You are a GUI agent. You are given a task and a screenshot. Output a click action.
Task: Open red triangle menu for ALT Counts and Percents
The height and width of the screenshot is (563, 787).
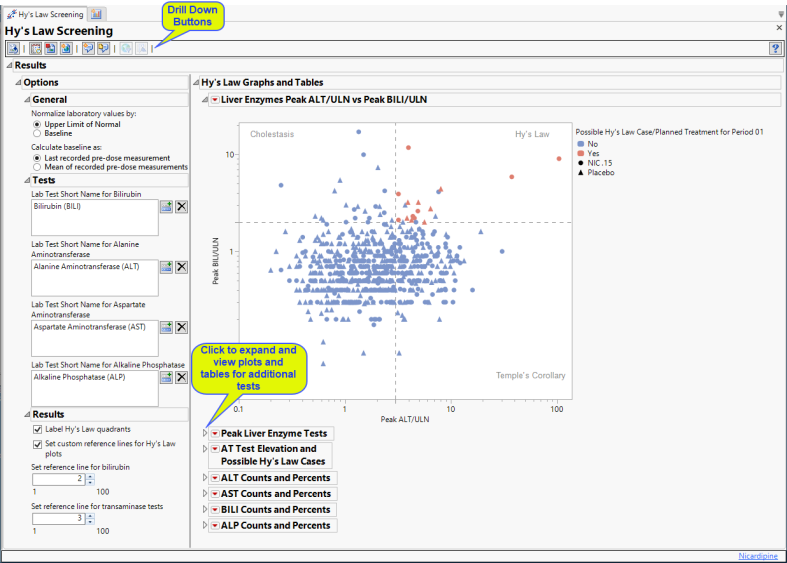[215, 478]
